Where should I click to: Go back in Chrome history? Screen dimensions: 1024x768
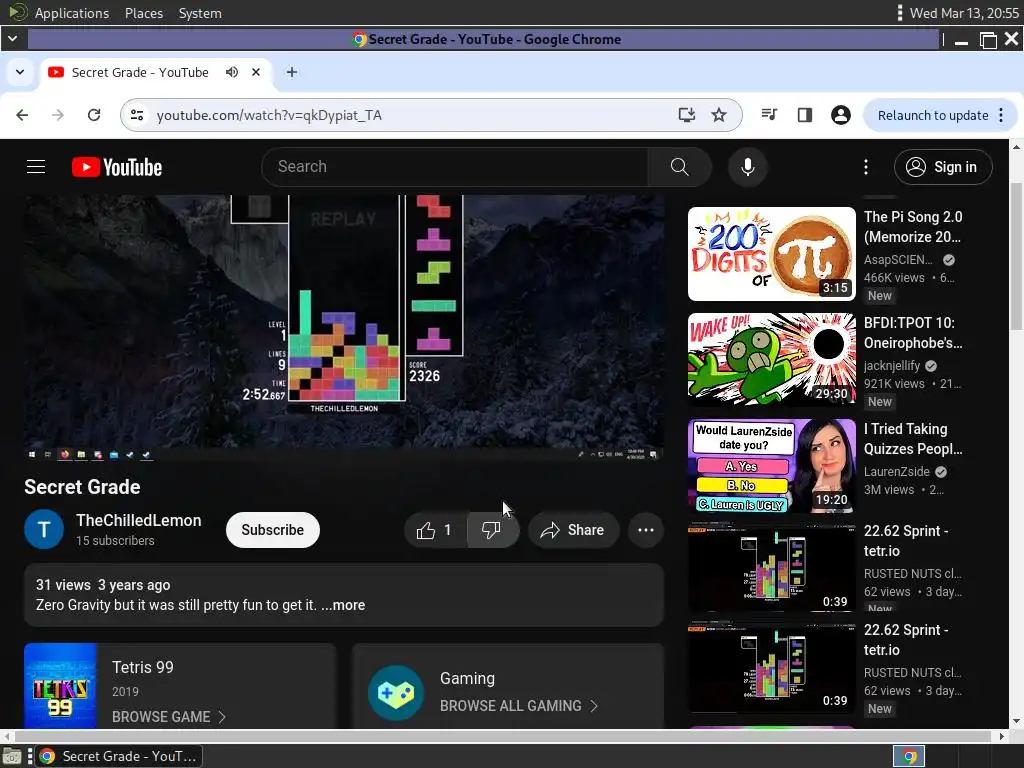click(x=22, y=115)
